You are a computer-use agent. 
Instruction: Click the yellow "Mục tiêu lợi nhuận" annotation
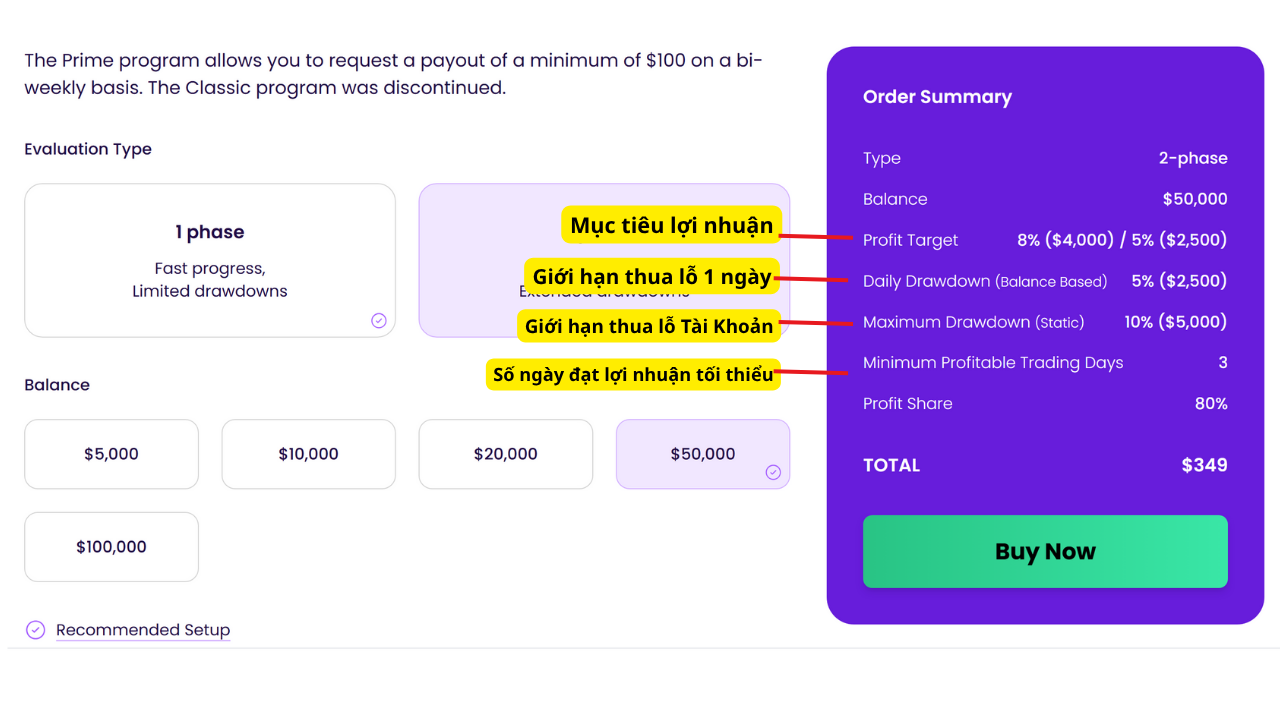(671, 226)
